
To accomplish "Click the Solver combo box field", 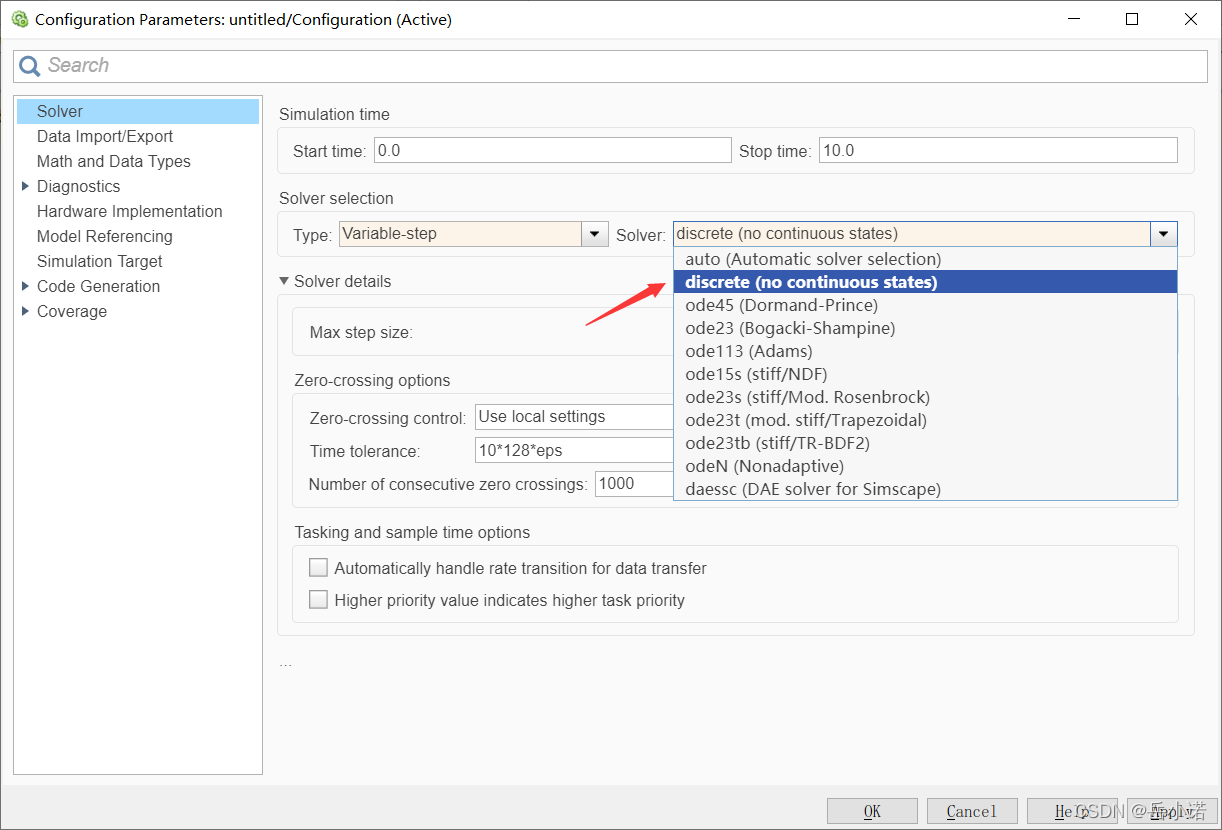I will (x=912, y=234).
